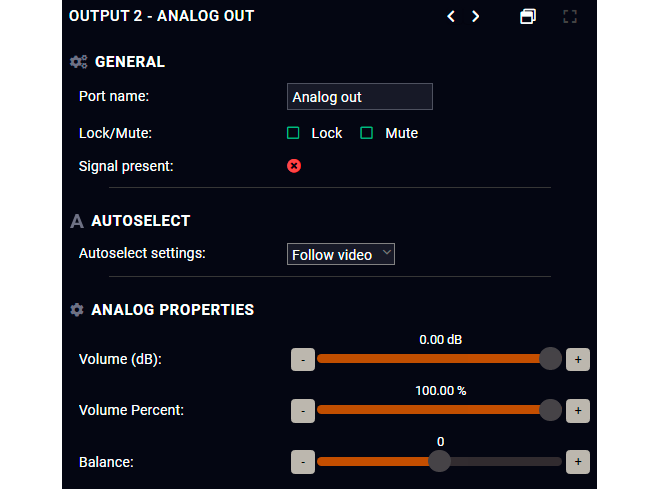Click the Port name text field
Image resolution: width=660 pixels, height=489 pixels.
[360, 97]
